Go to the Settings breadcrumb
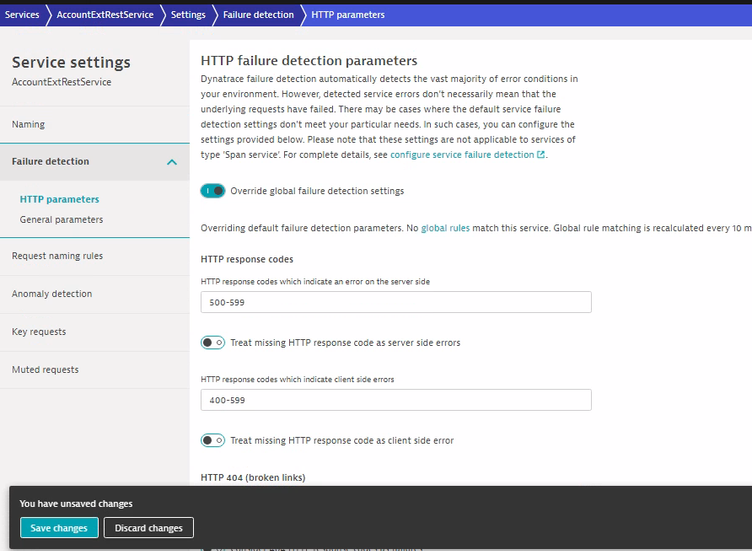 pos(187,15)
